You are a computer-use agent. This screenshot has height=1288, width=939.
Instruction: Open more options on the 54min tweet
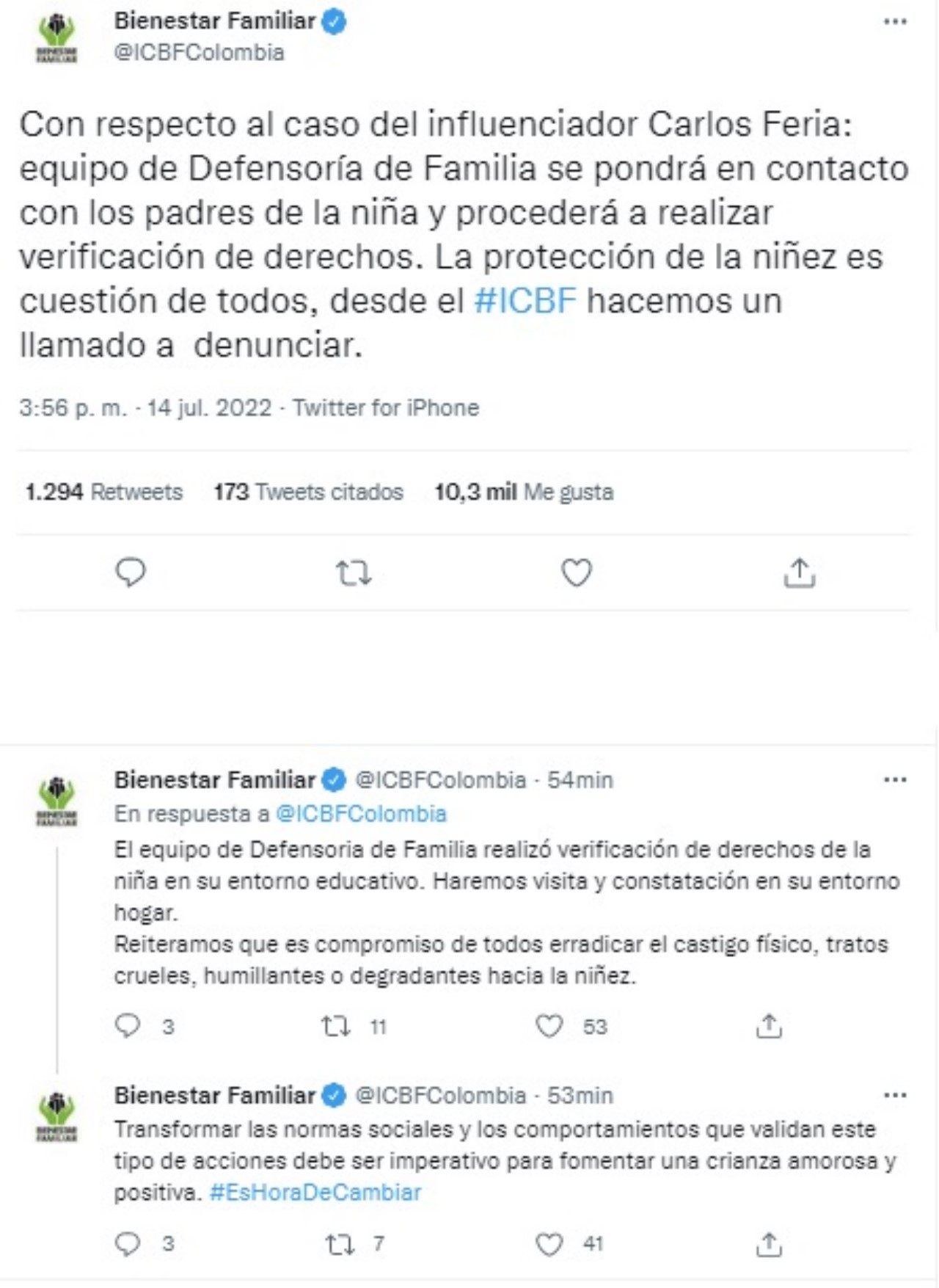tap(895, 779)
